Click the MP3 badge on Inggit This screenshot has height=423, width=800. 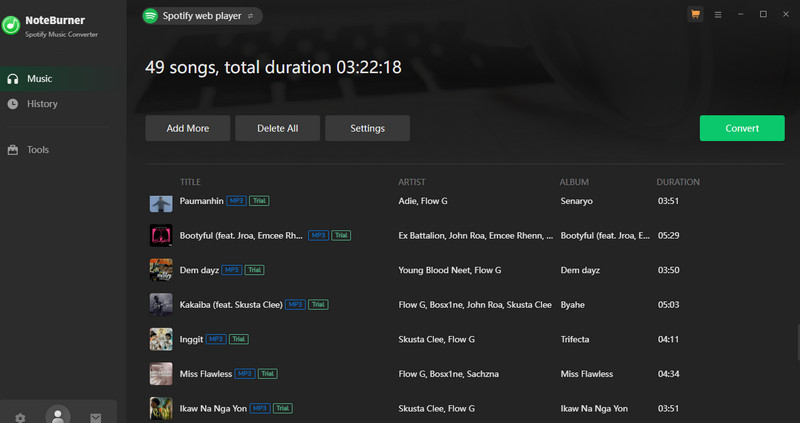tap(216, 339)
